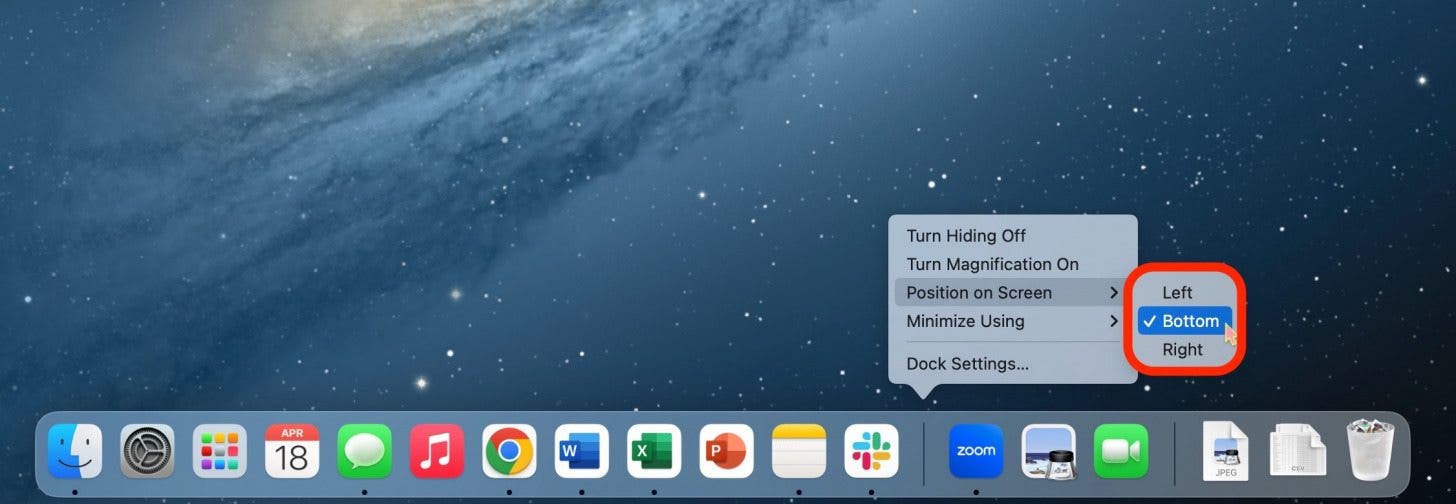The height and width of the screenshot is (504, 1456).
Task: Launch the Music app
Action: (x=437, y=451)
